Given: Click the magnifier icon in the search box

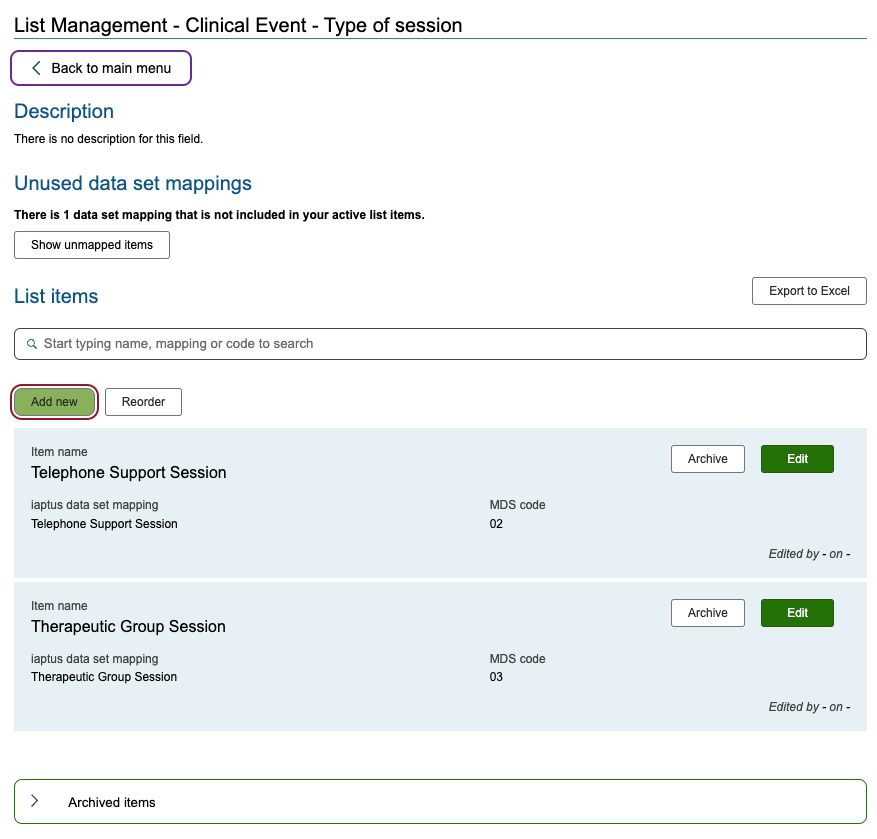Looking at the screenshot, I should [31, 344].
